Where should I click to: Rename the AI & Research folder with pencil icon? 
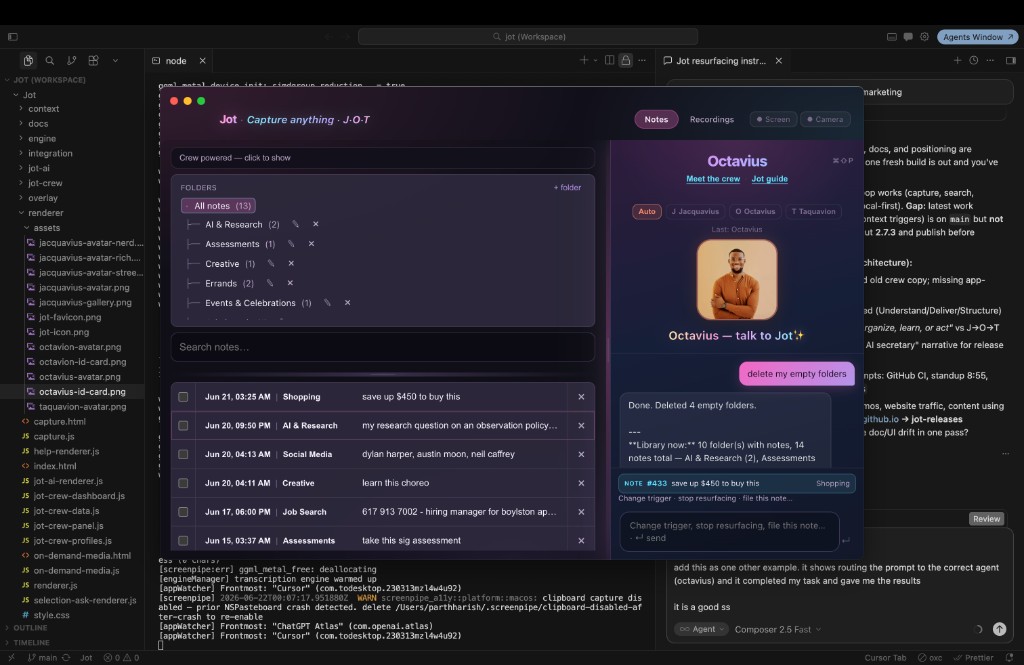click(x=295, y=224)
